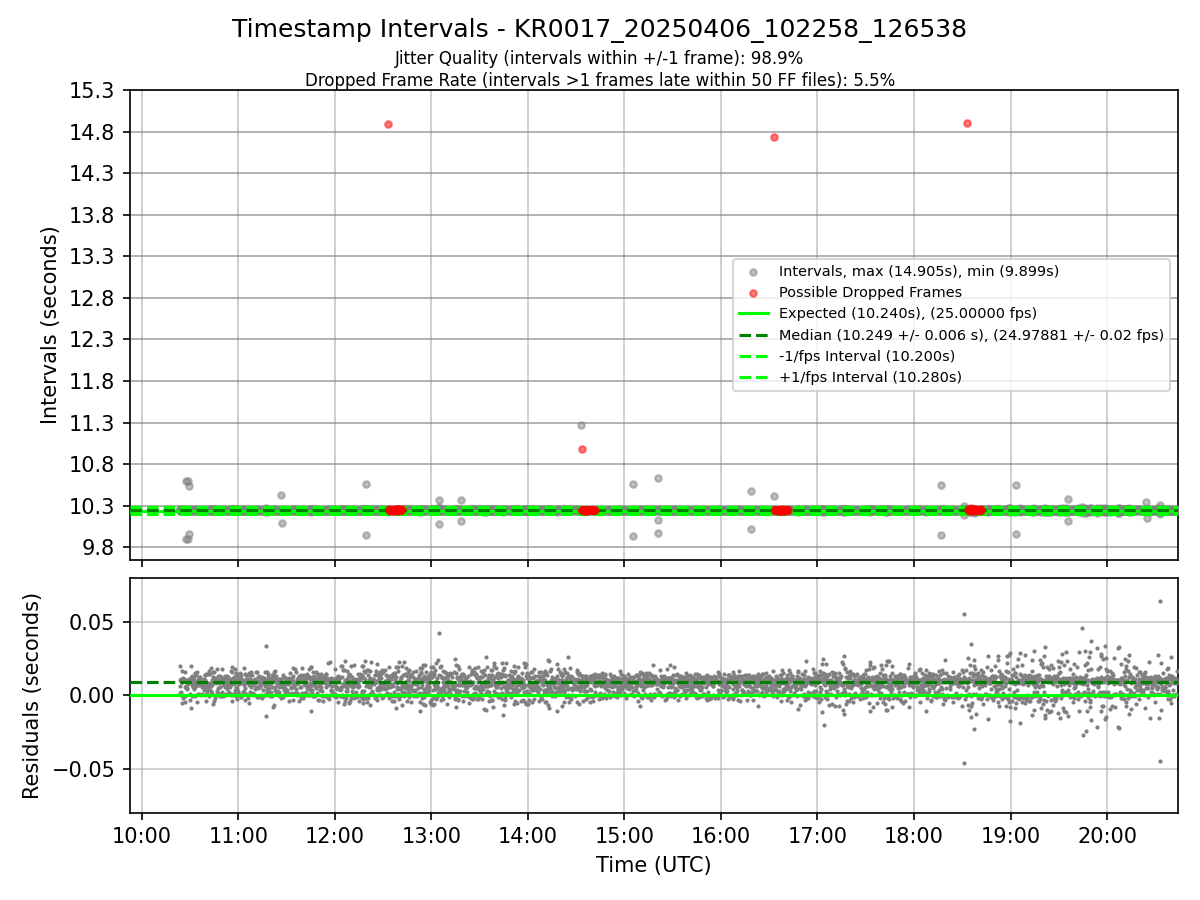This screenshot has width=1200, height=900.
Task: Click the 19:00 time tick label
Action: coord(1010,836)
